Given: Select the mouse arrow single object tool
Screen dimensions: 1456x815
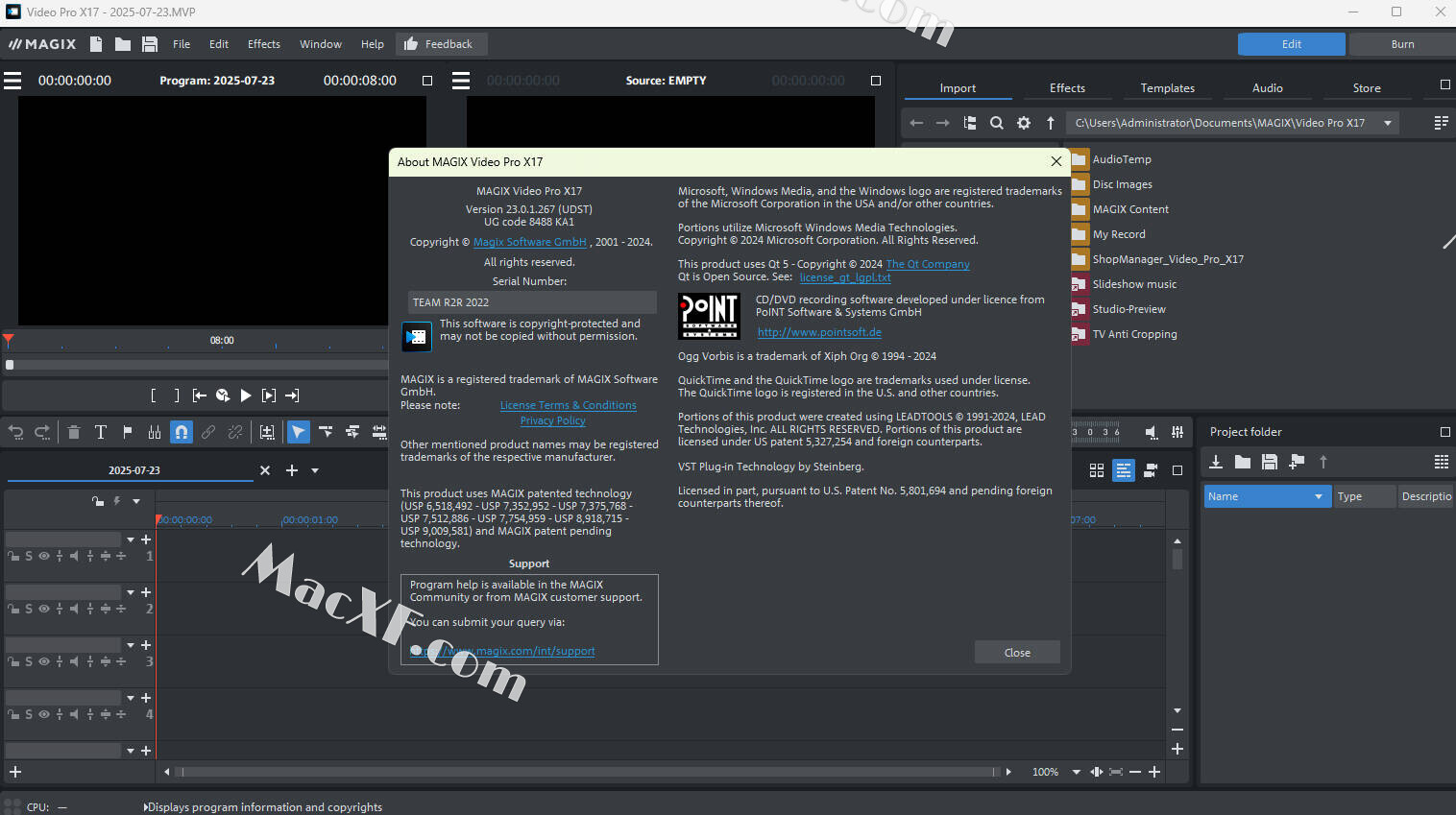Looking at the screenshot, I should [299, 432].
